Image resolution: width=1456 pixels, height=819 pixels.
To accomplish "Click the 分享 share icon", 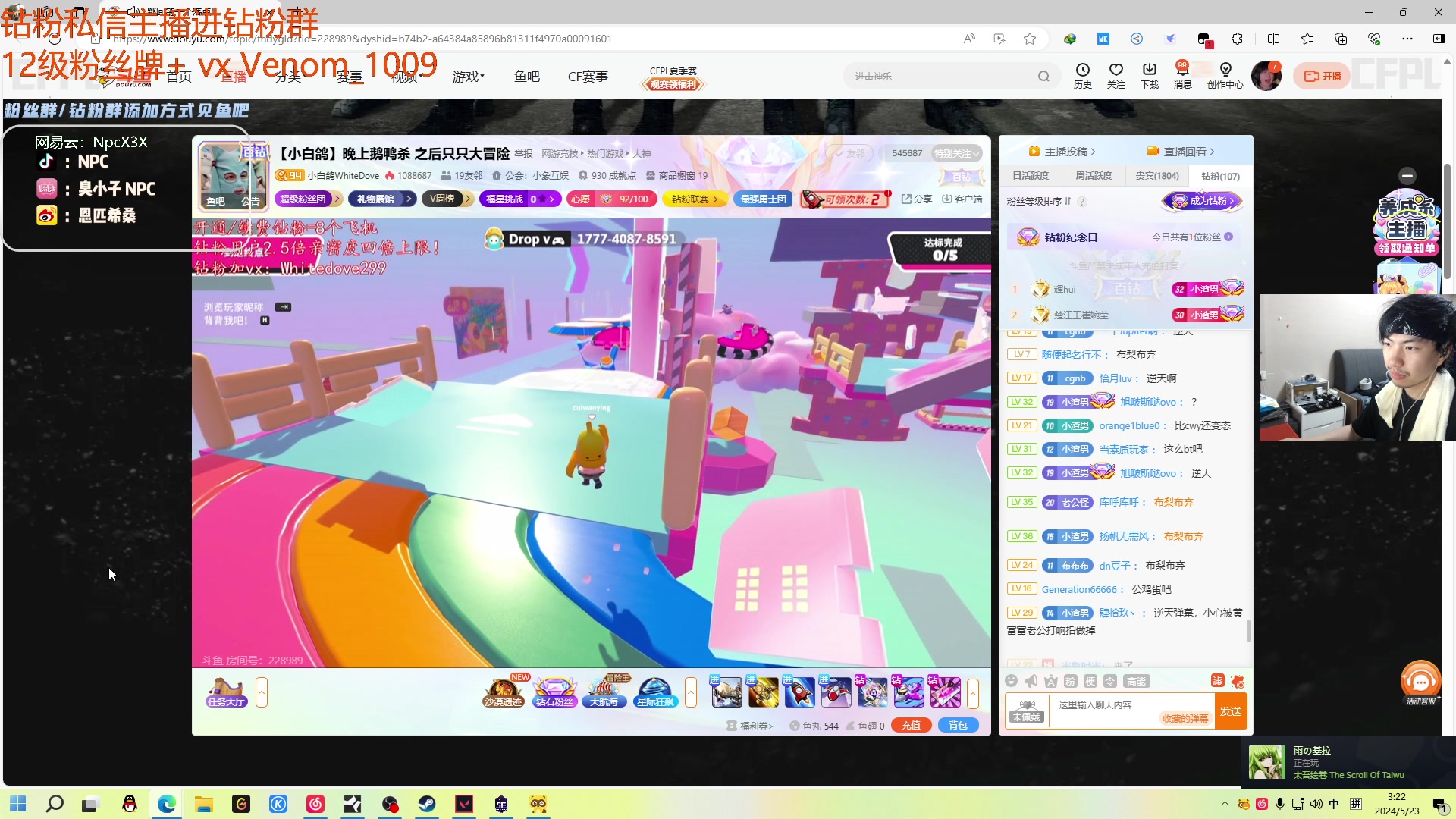I will coord(916,199).
